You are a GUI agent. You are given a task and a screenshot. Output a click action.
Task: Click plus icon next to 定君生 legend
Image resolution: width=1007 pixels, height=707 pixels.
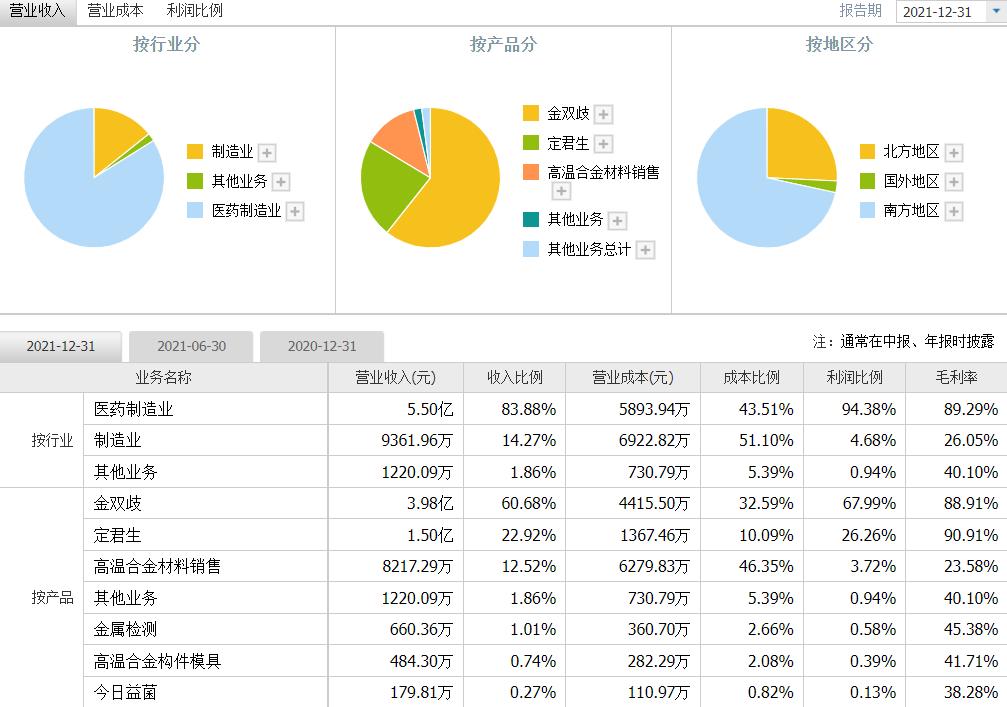pos(603,144)
